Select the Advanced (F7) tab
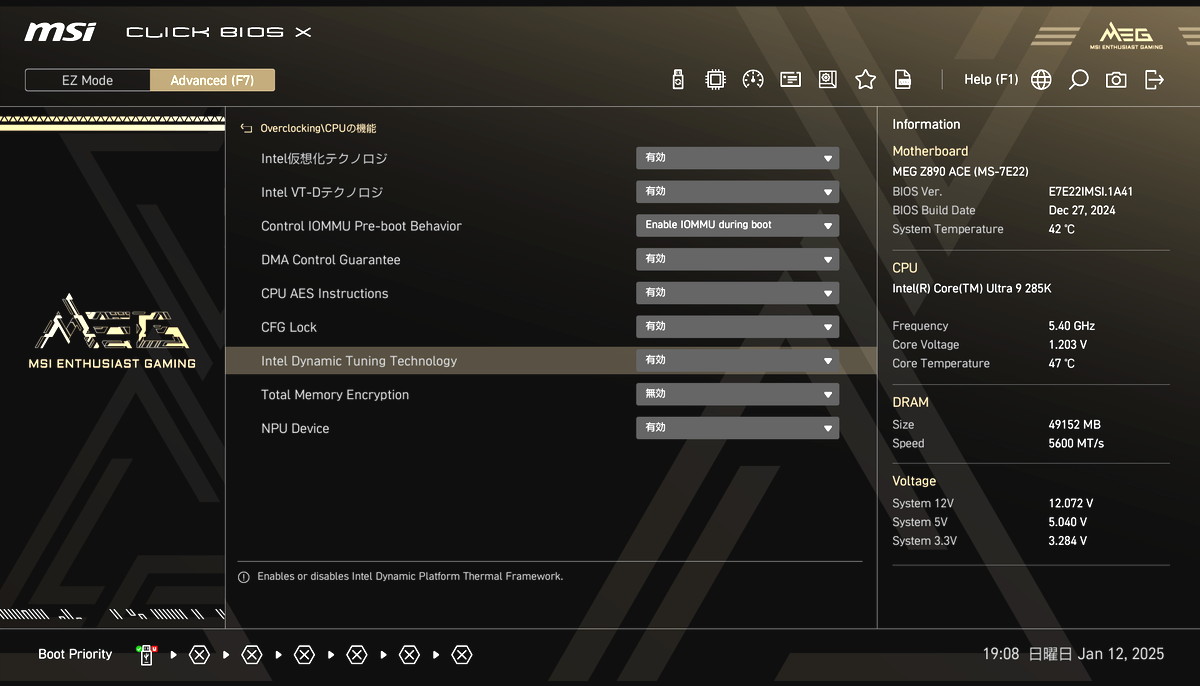The image size is (1200, 686). 212,80
